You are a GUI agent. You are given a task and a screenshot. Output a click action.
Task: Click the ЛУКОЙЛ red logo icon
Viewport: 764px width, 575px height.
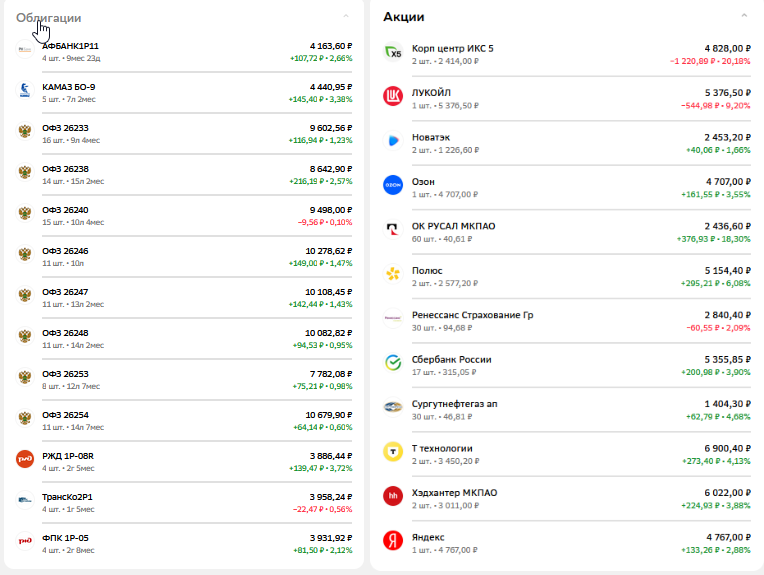[393, 96]
